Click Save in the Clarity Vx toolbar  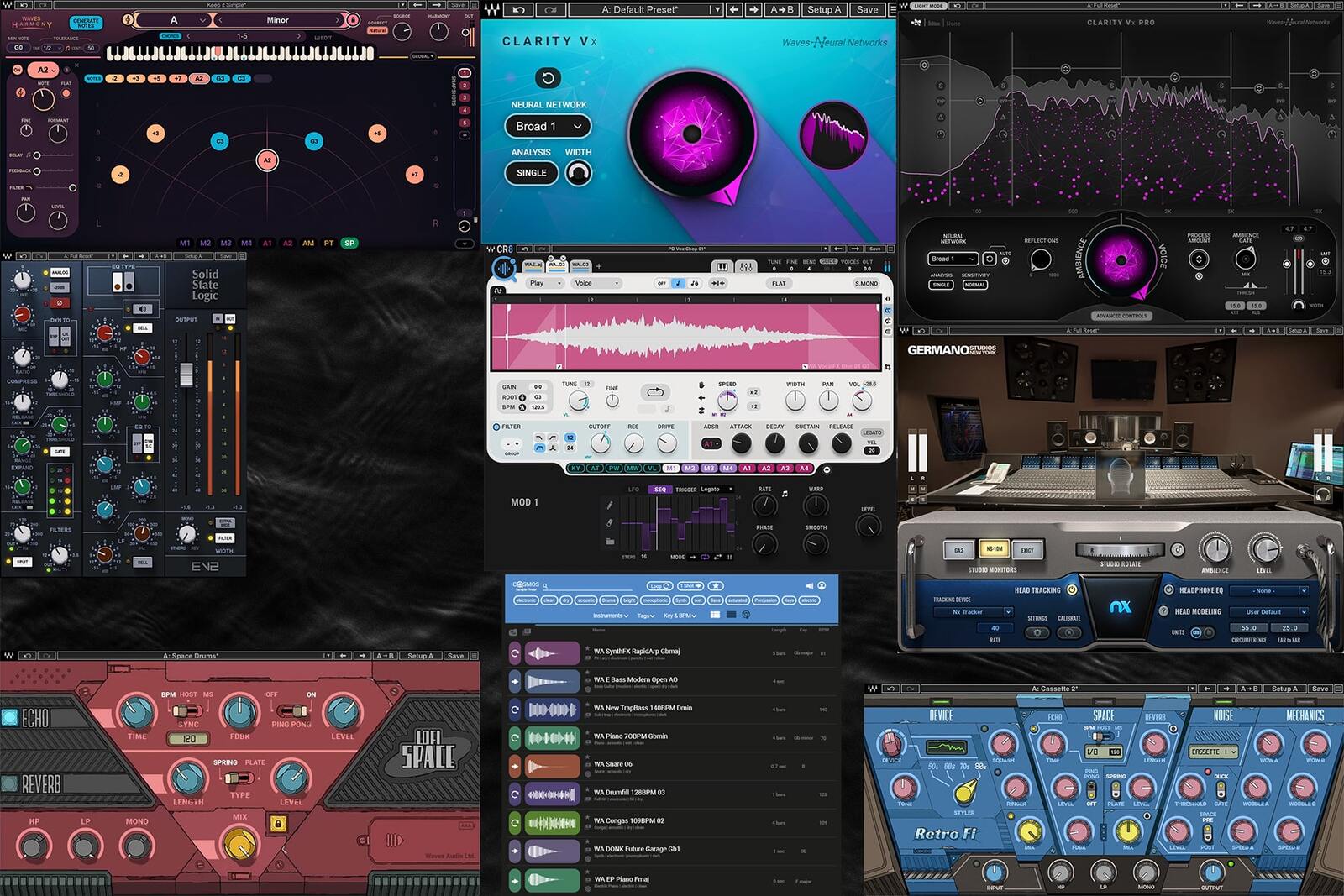tap(867, 9)
